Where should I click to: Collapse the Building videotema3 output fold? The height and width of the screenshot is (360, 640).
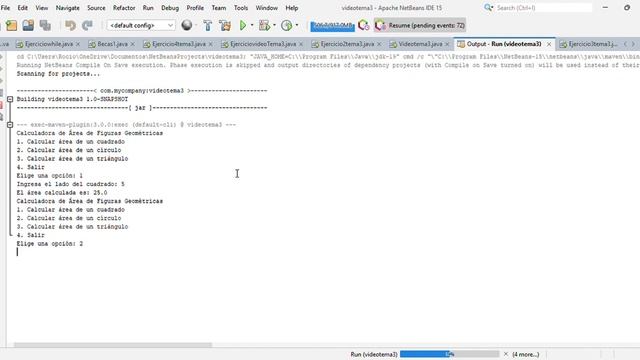click(x=10, y=99)
